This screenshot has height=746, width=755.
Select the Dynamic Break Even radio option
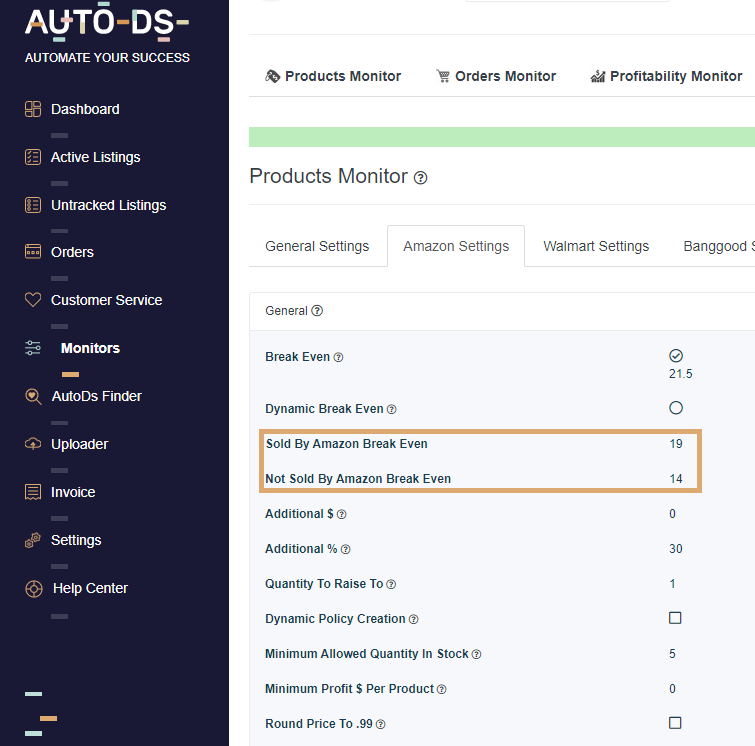click(676, 408)
